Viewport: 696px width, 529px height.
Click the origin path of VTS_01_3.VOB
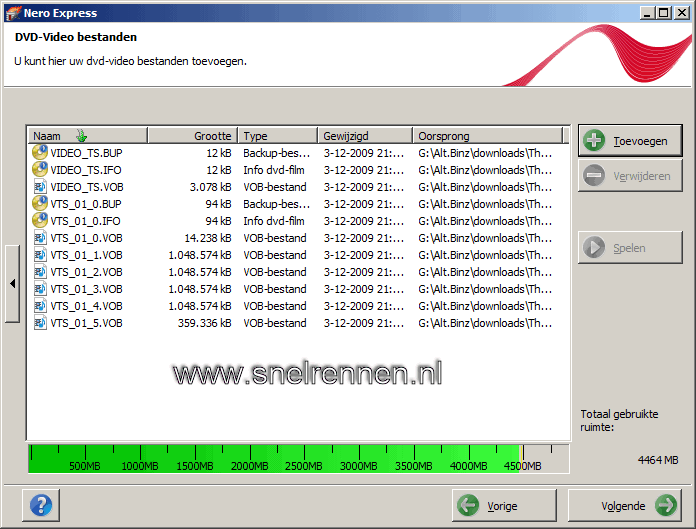tap(485, 289)
